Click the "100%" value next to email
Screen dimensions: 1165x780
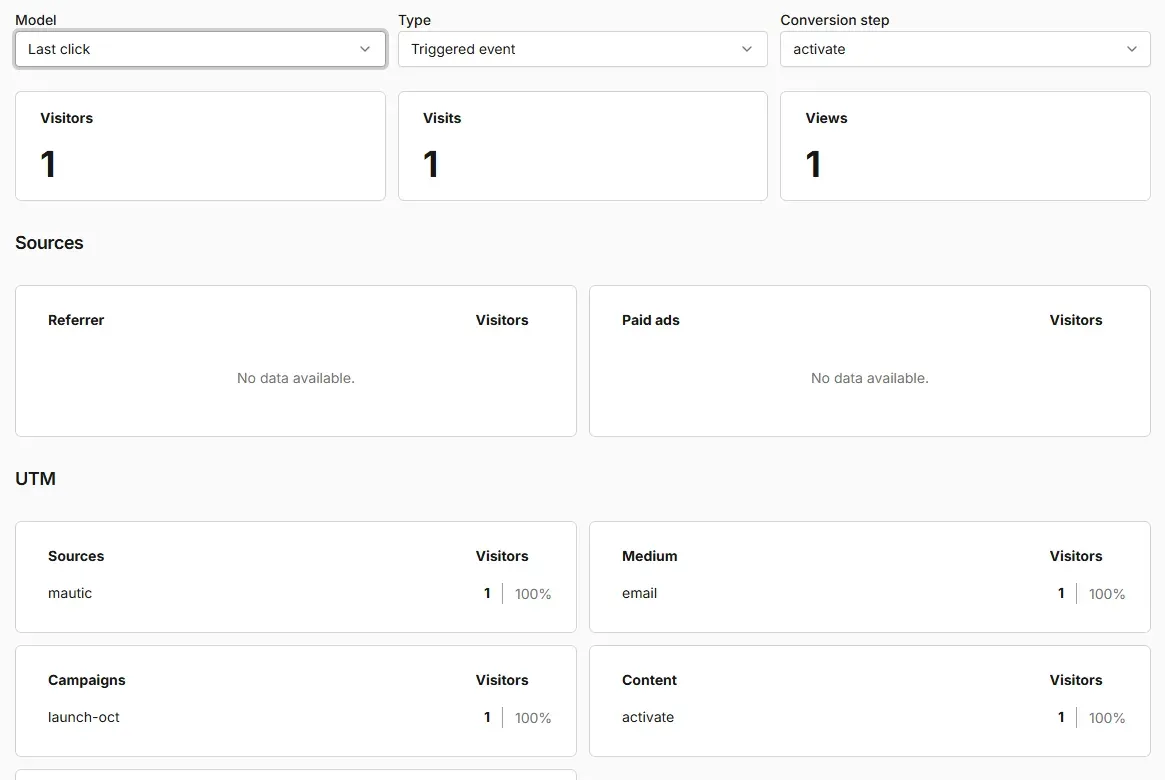[1107, 594]
